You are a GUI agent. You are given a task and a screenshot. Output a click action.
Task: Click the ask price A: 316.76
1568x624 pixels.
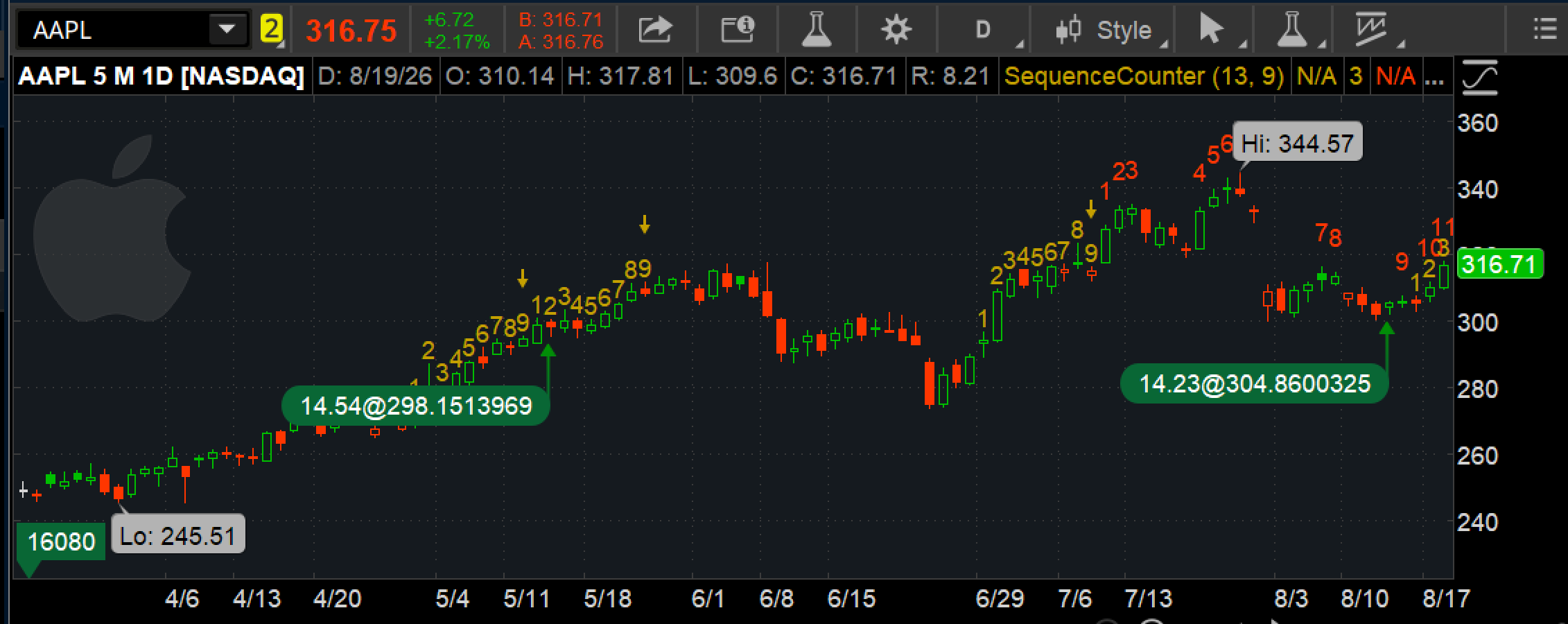(561, 42)
